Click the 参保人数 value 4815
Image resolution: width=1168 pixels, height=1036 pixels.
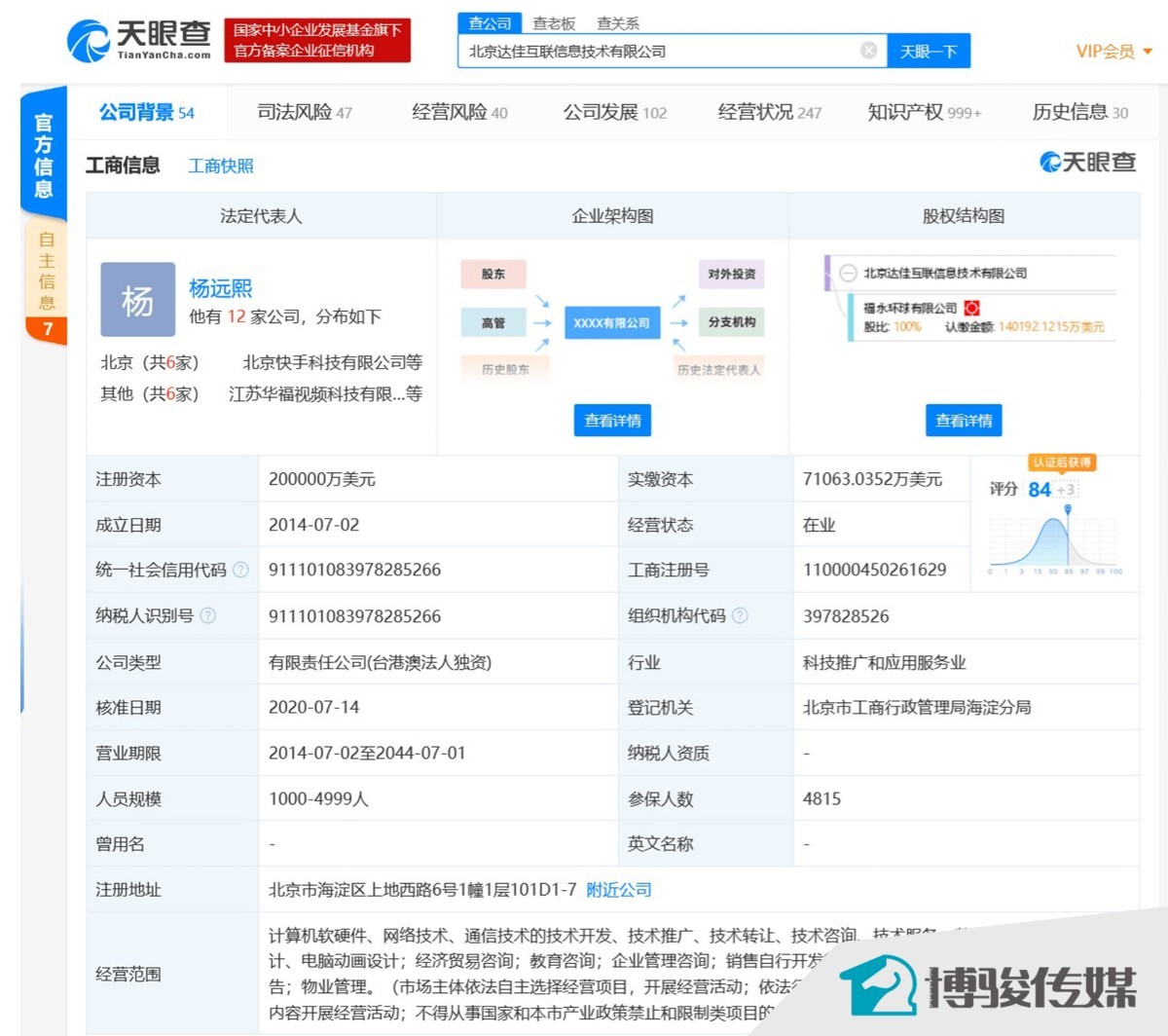(x=821, y=799)
